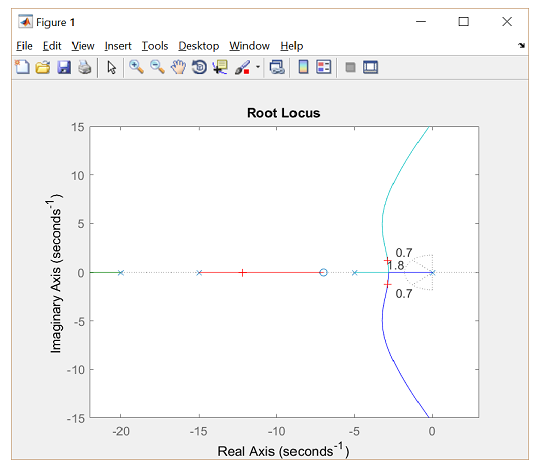
Task: Click the y-axis tick label -15
Action: point(76,418)
